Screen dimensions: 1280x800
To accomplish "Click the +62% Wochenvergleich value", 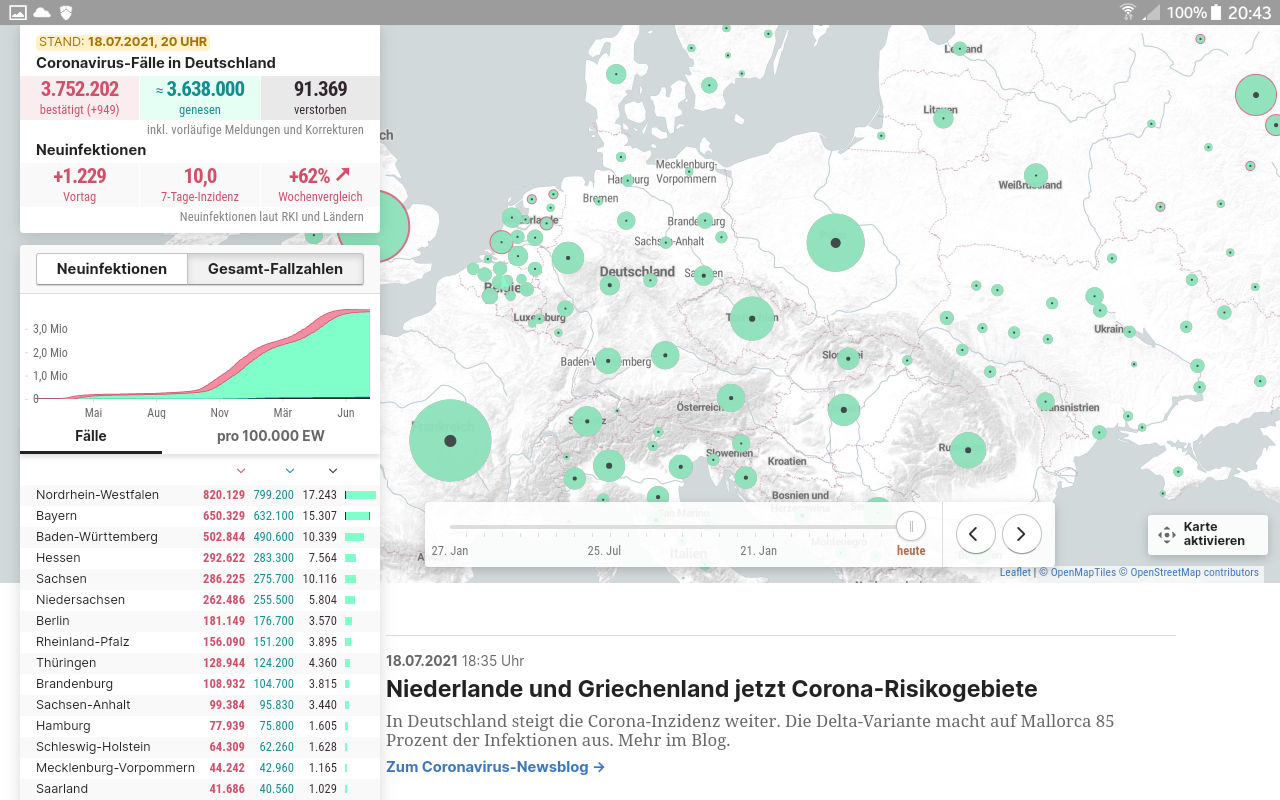I will click(320, 177).
